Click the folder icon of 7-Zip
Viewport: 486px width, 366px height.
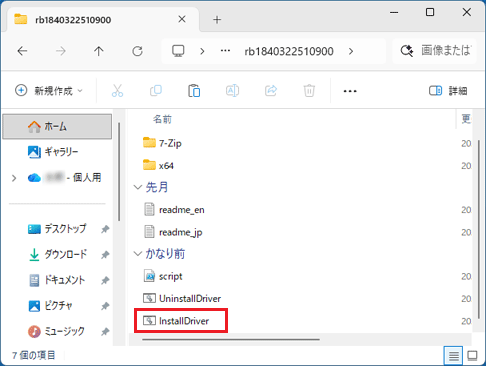(x=149, y=143)
